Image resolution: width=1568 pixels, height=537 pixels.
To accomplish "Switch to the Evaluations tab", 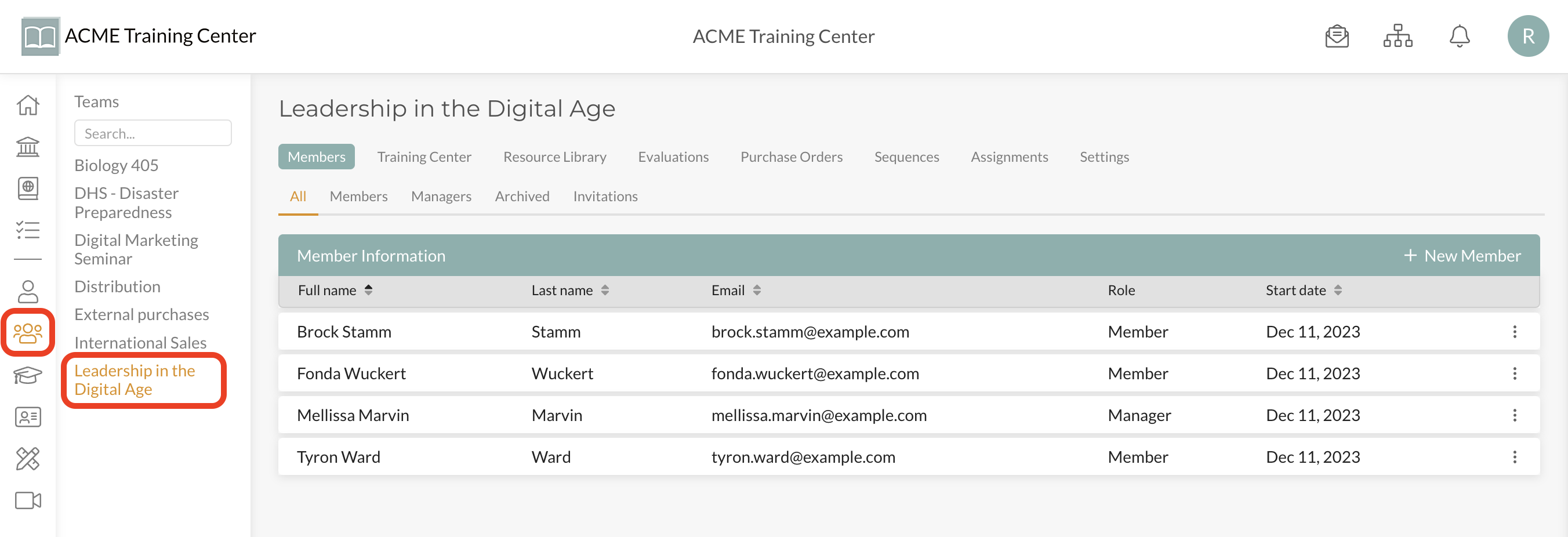I will (x=673, y=157).
